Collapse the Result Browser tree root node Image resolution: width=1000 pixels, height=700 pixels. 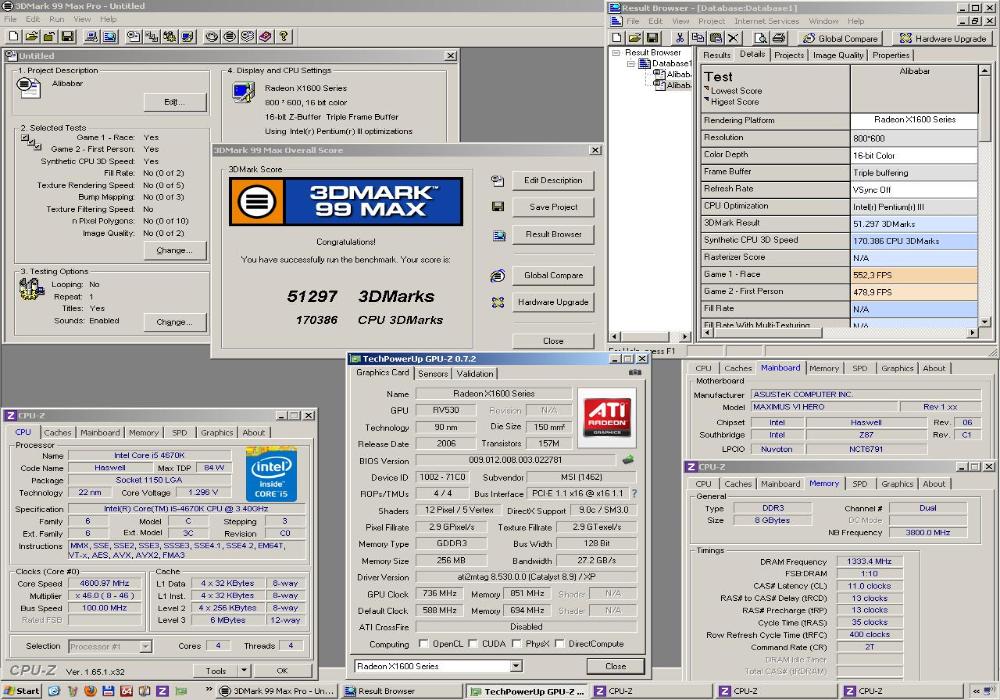click(x=616, y=53)
